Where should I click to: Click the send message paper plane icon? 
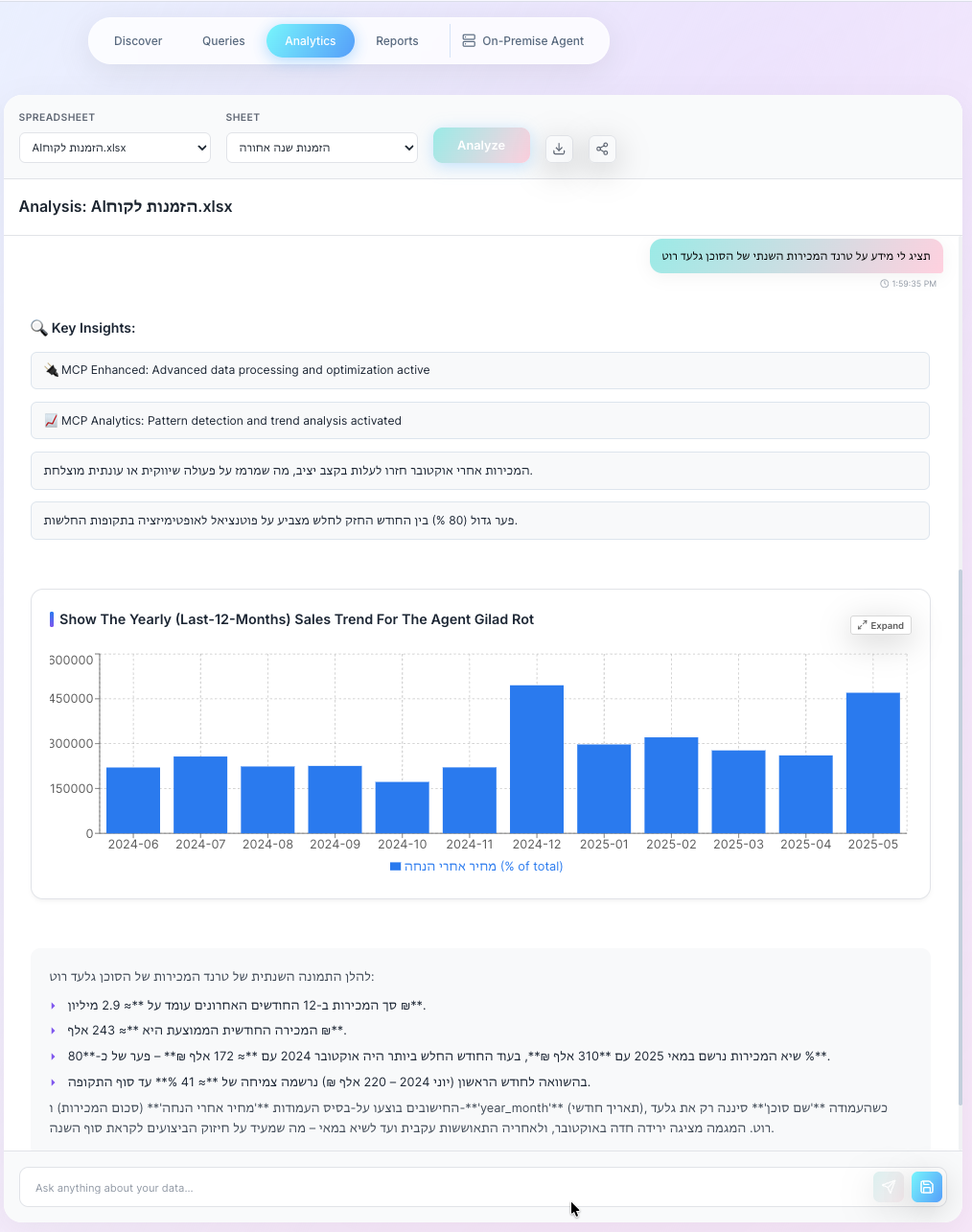pyautogui.click(x=889, y=1187)
